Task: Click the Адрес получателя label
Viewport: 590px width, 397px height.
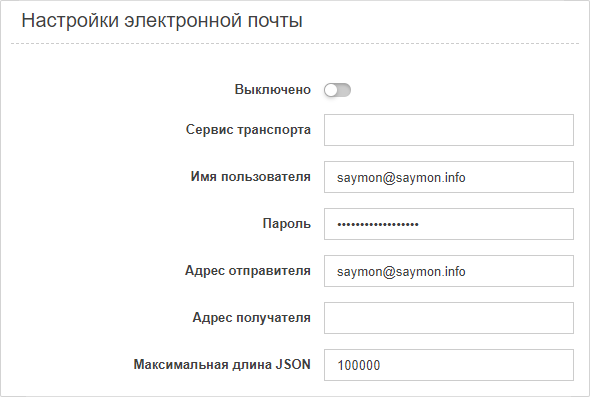Action: coord(251,318)
